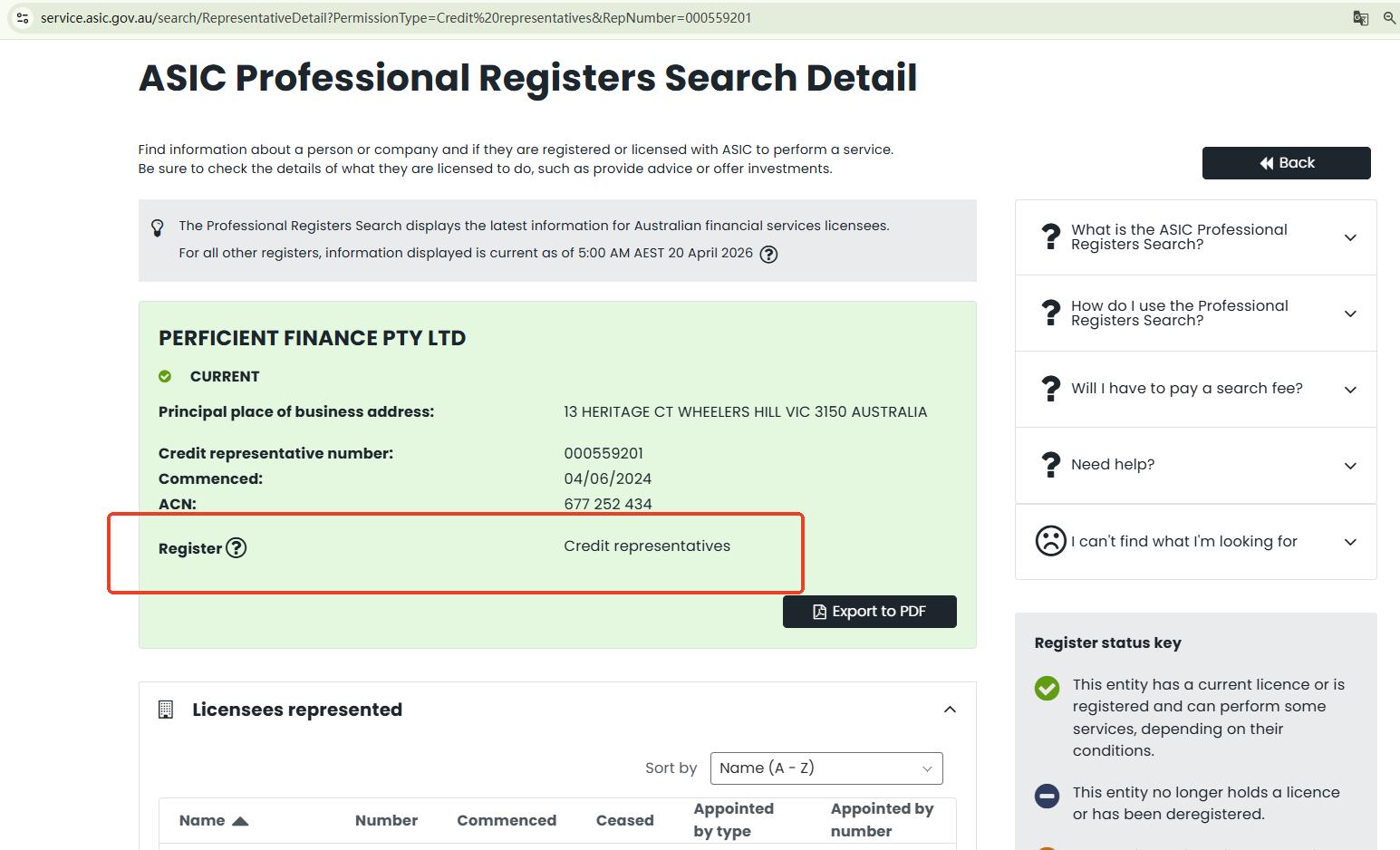Click the site settings icon beside URL
1400x850 pixels.
click(23, 18)
